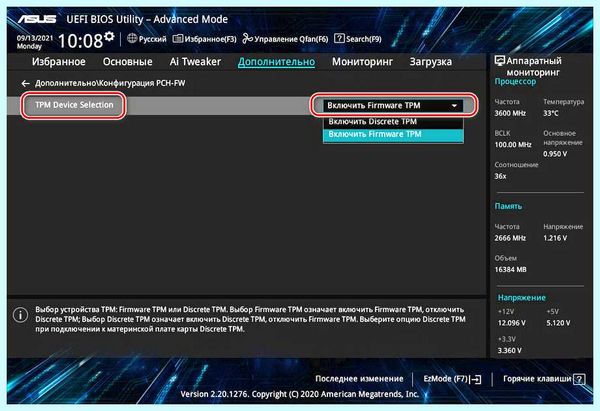Click the 36x ratio value

pos(500,176)
